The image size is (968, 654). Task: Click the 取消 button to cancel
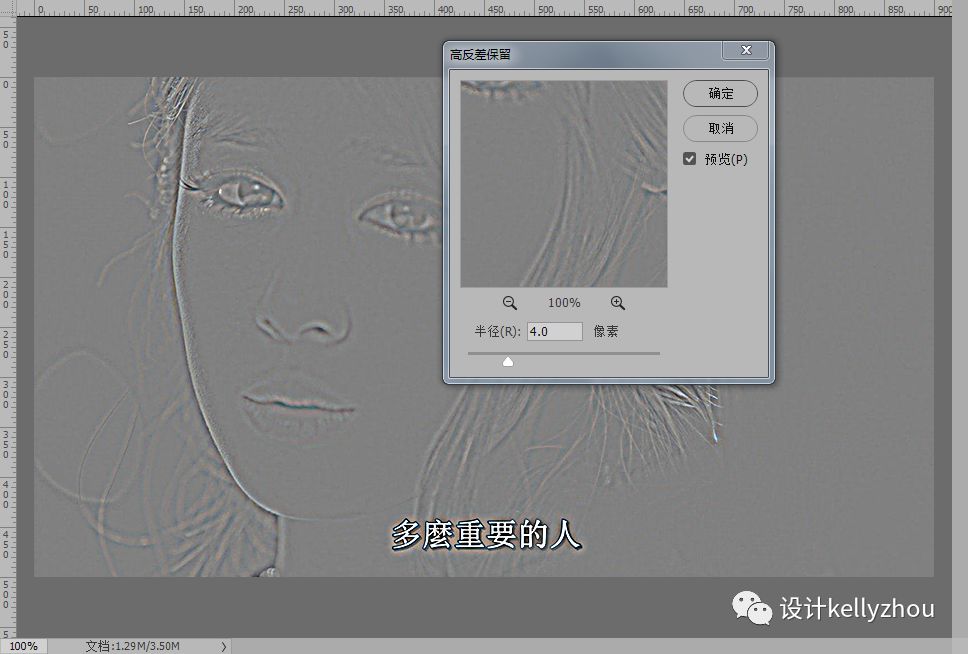click(x=720, y=128)
